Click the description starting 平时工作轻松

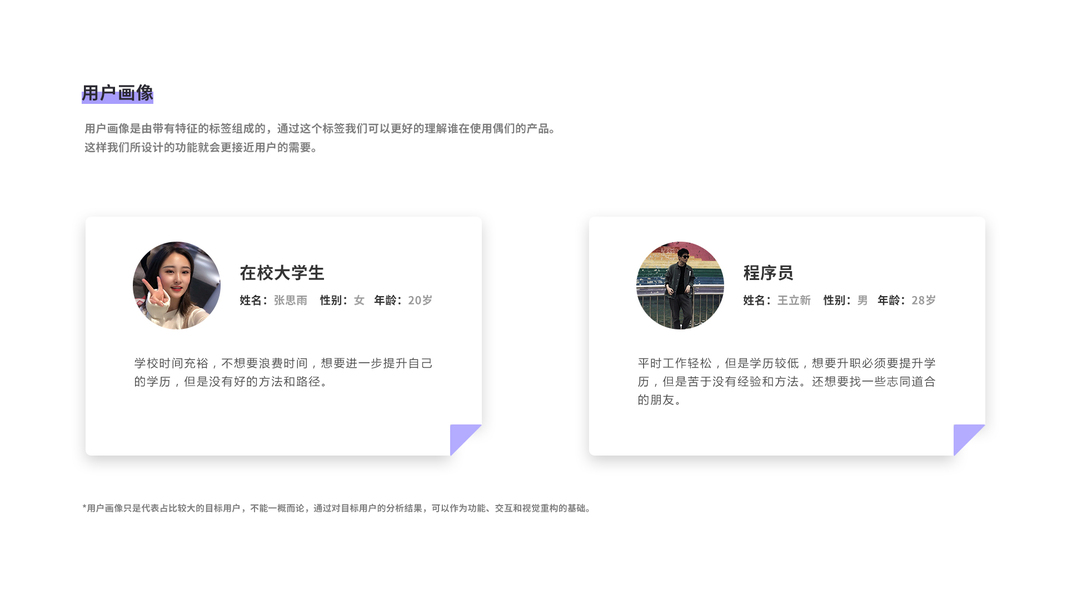coord(787,382)
